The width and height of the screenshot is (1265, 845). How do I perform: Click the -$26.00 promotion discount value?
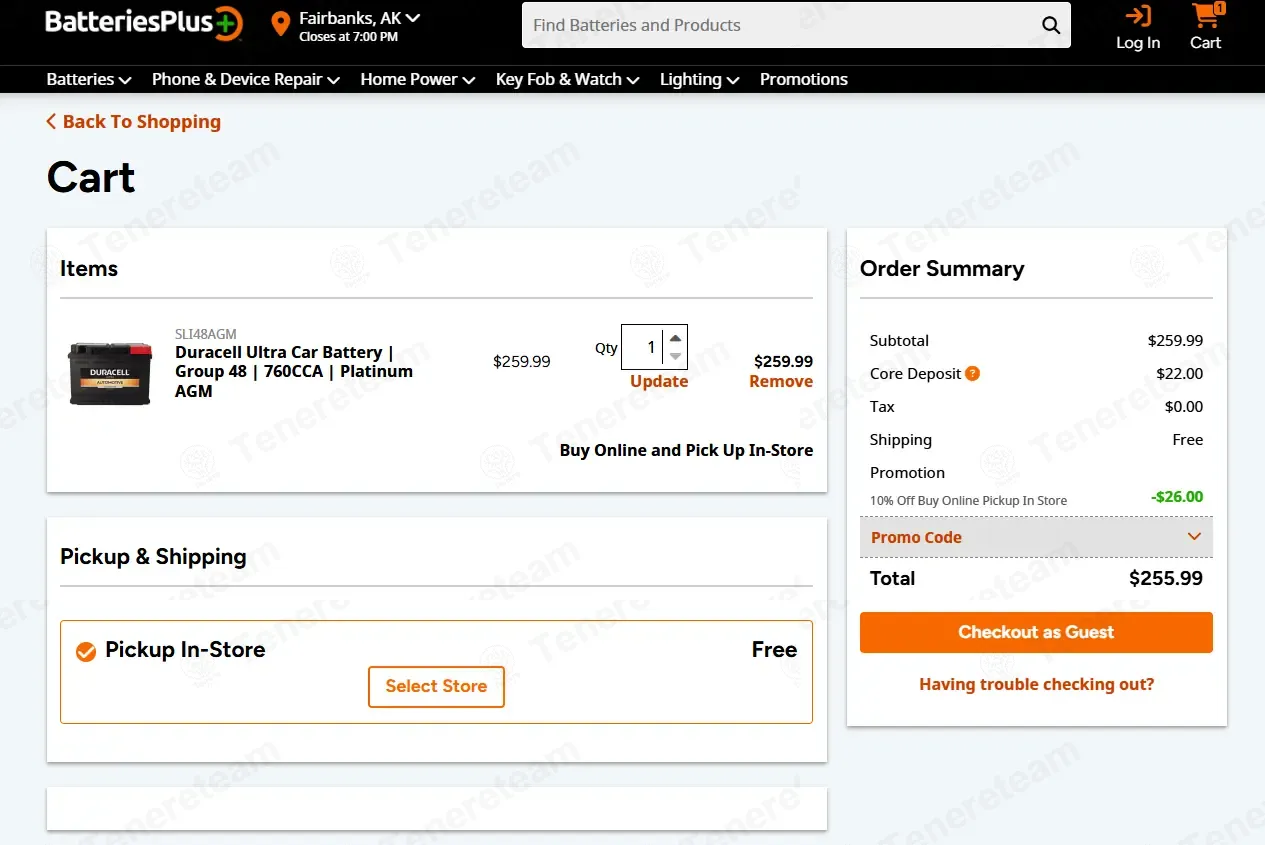click(x=1177, y=497)
